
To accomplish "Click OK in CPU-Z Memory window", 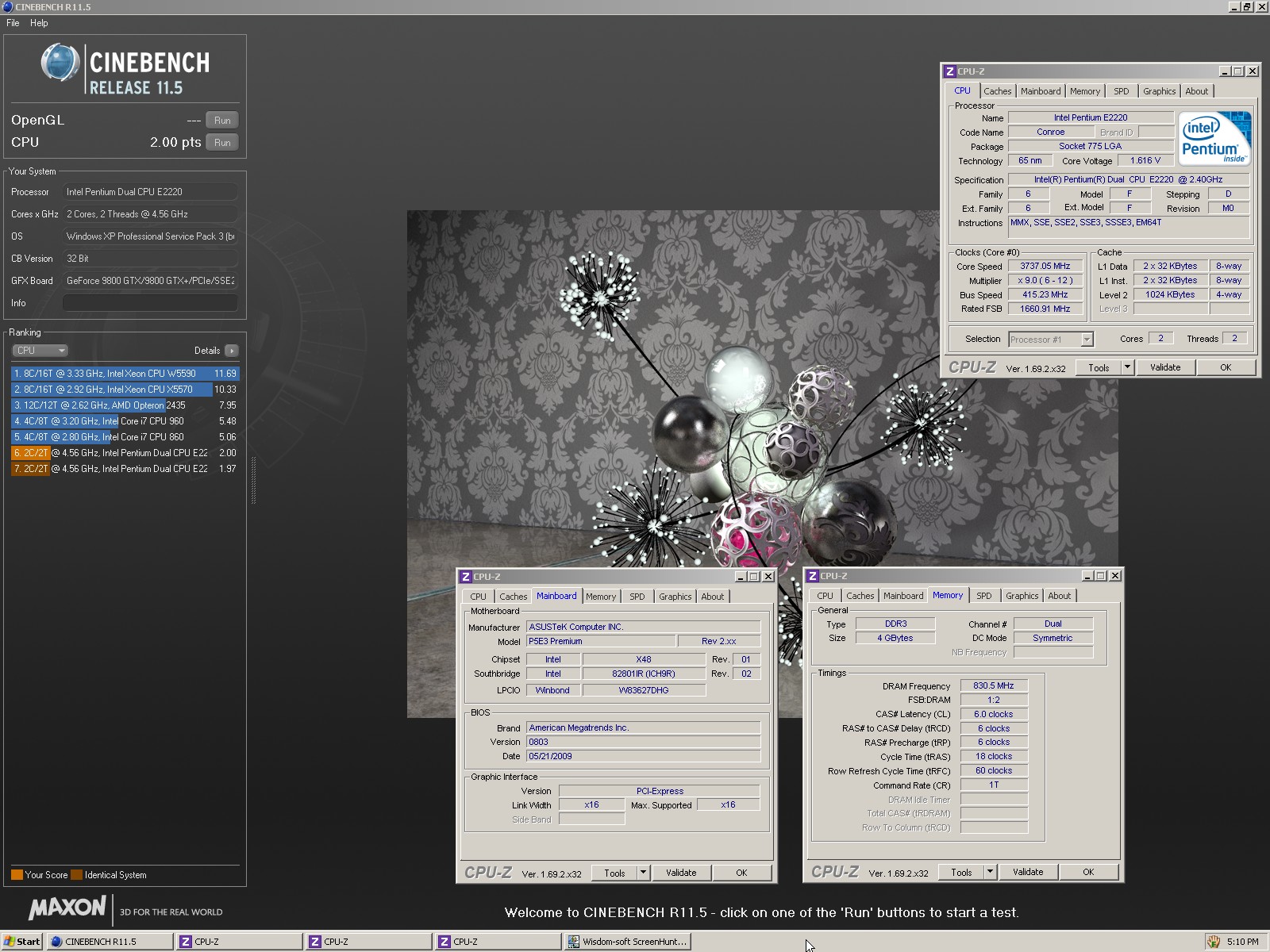I will point(1088,872).
